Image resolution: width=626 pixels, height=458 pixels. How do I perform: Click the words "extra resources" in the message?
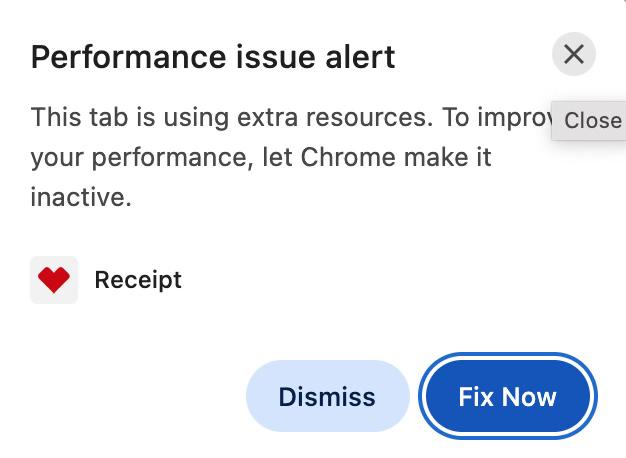pos(335,117)
